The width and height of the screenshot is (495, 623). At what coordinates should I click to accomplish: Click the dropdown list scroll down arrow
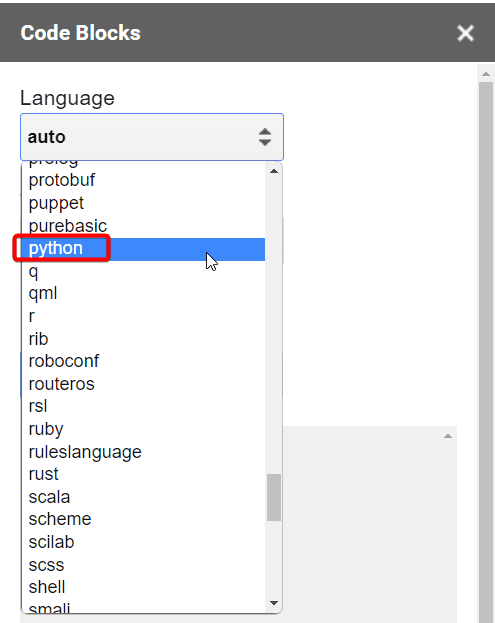click(x=274, y=603)
